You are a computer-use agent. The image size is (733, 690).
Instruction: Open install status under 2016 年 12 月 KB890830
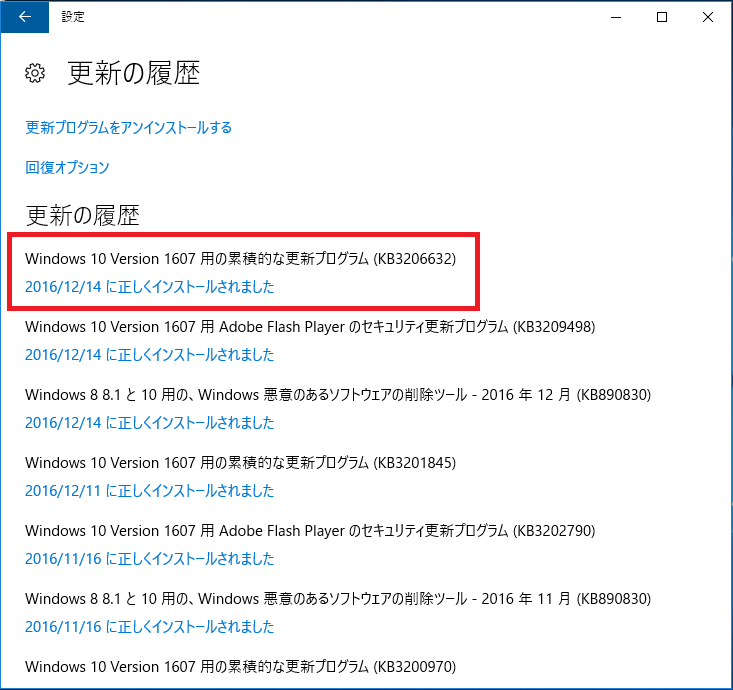(150, 423)
